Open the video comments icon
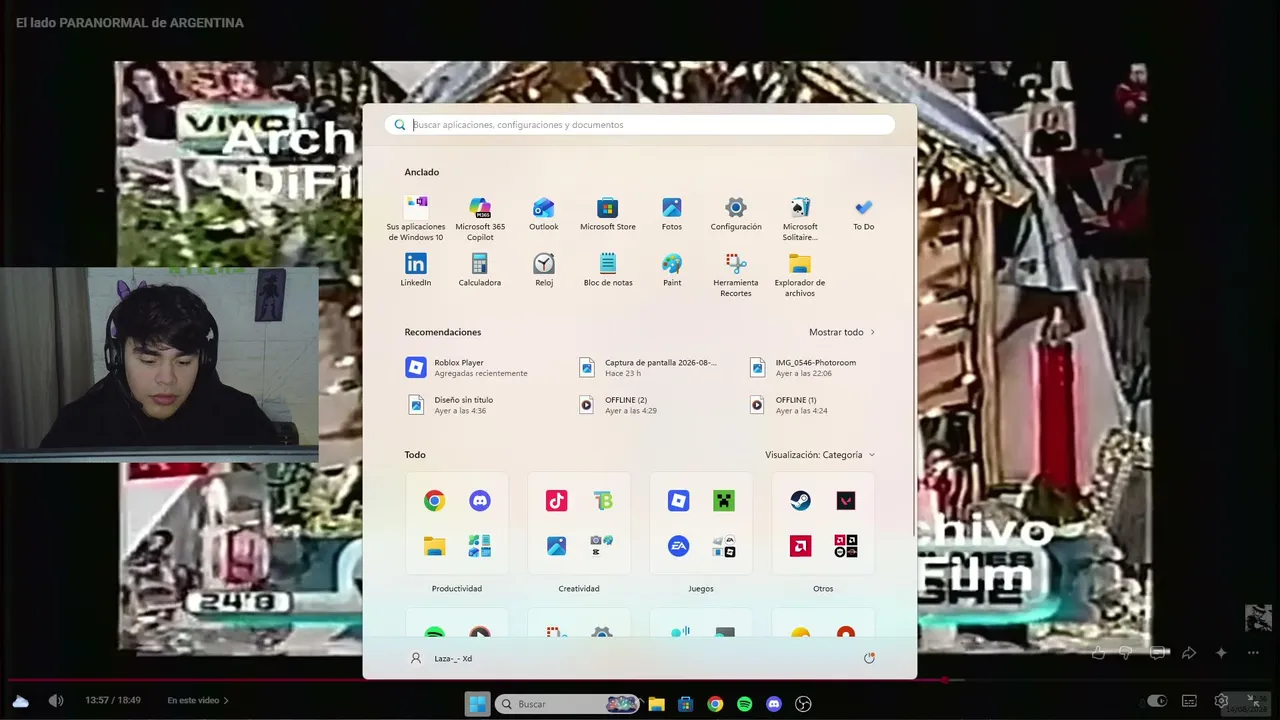Viewport: 1280px width, 720px height. [1159, 653]
